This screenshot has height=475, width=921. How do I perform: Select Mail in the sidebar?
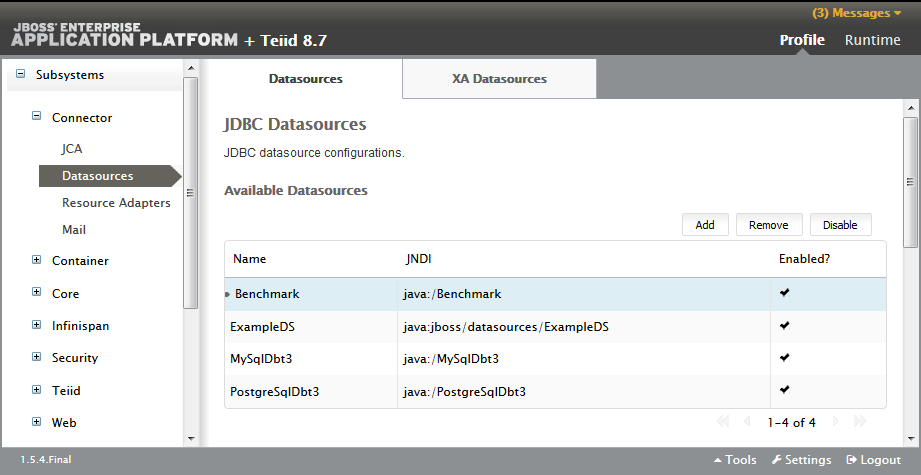pos(74,230)
